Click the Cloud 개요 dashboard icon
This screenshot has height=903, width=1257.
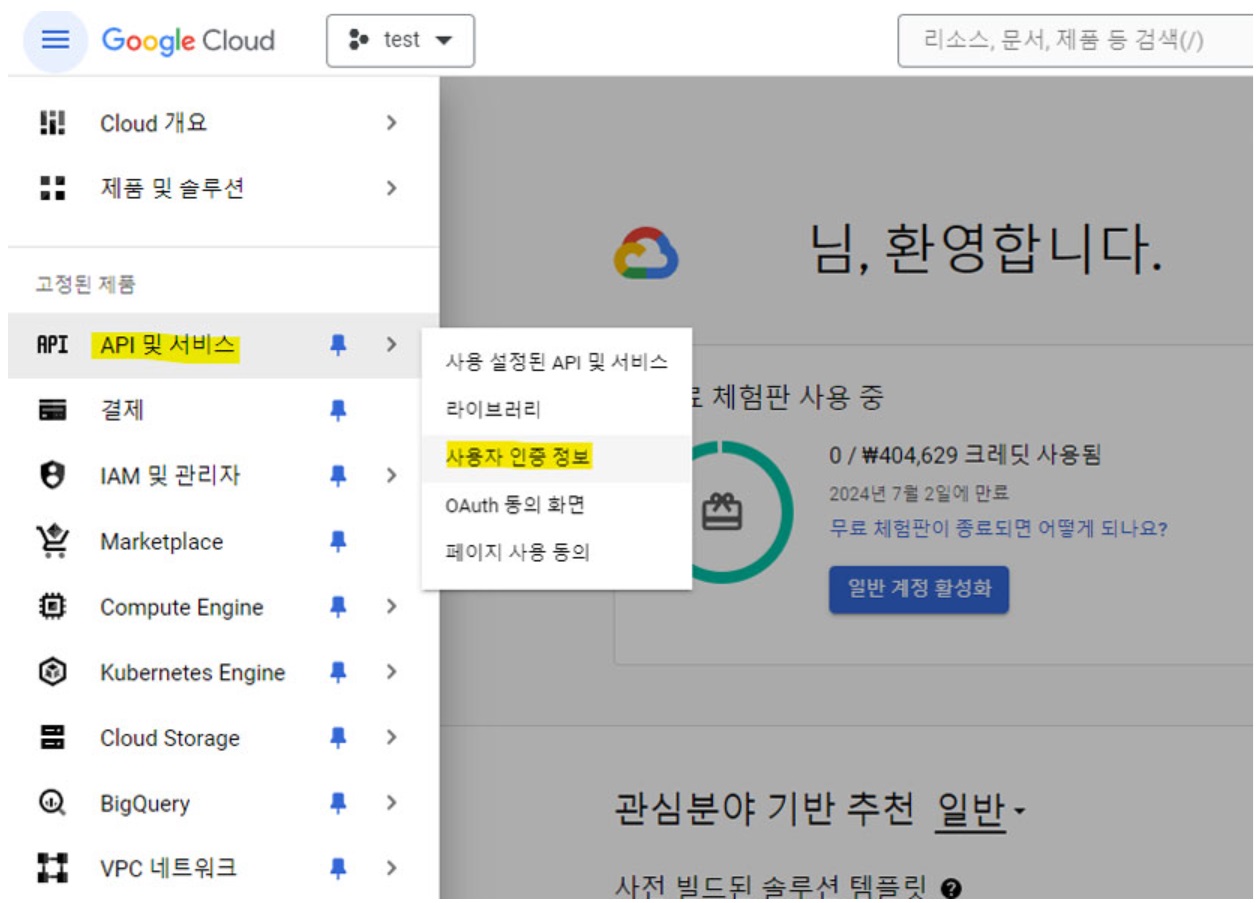[53, 123]
